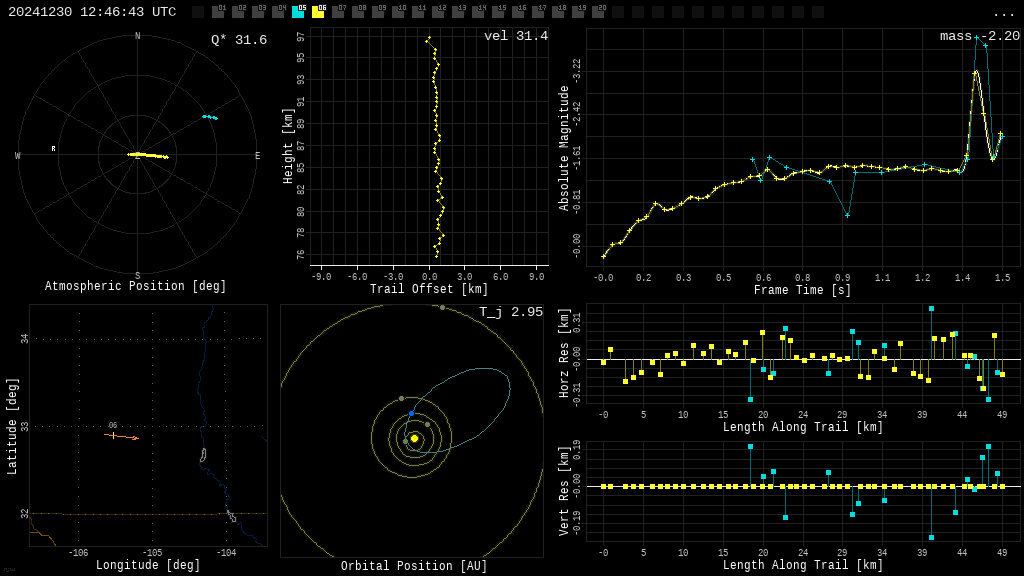Toggle the yellow station 06 indicator
This screenshot has height=576, width=1024.
pyautogui.click(x=318, y=12)
